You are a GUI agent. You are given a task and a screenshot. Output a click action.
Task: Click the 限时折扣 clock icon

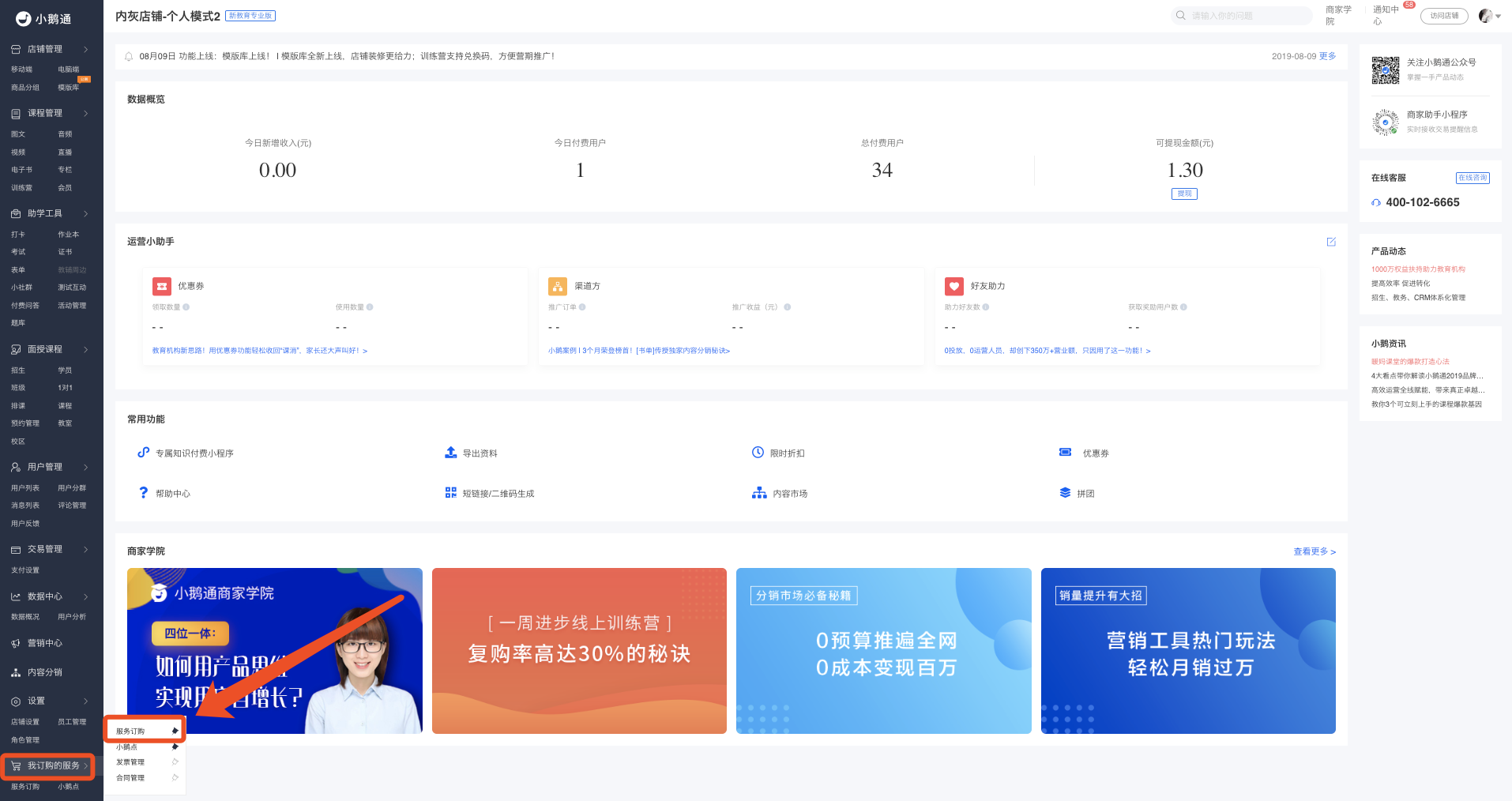(758, 453)
